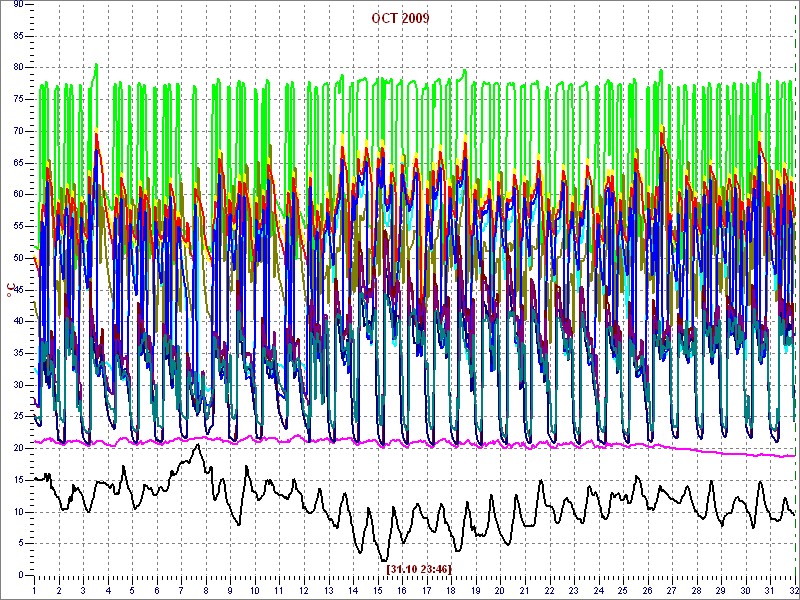
Task: Select the "[31.10 23:46]" timestamp label
Action: click(419, 568)
